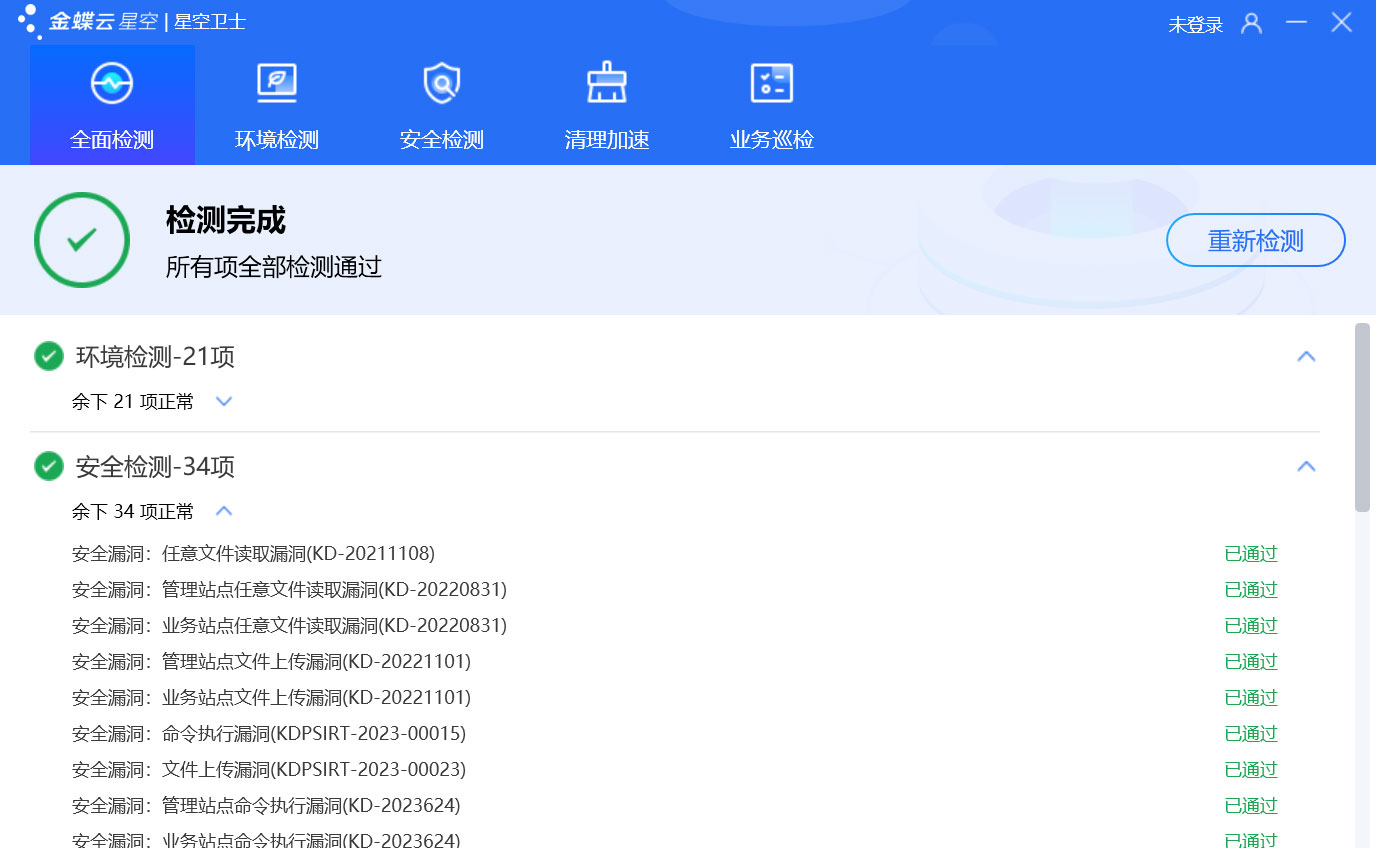Image resolution: width=1376 pixels, height=848 pixels.
Task: Collapse the 余下 34 项正常 list
Action: click(224, 512)
